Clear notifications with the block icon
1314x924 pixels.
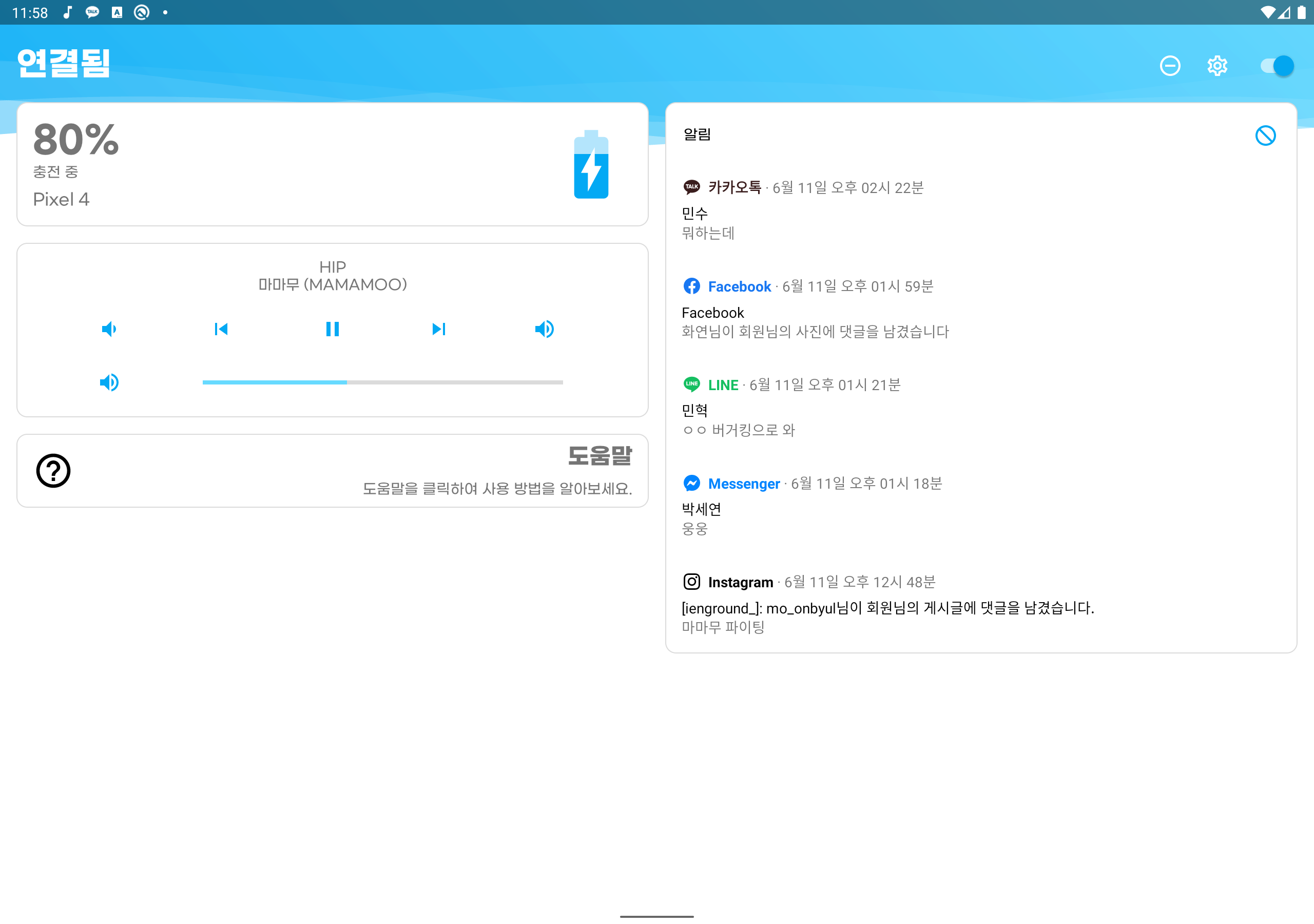point(1265,136)
